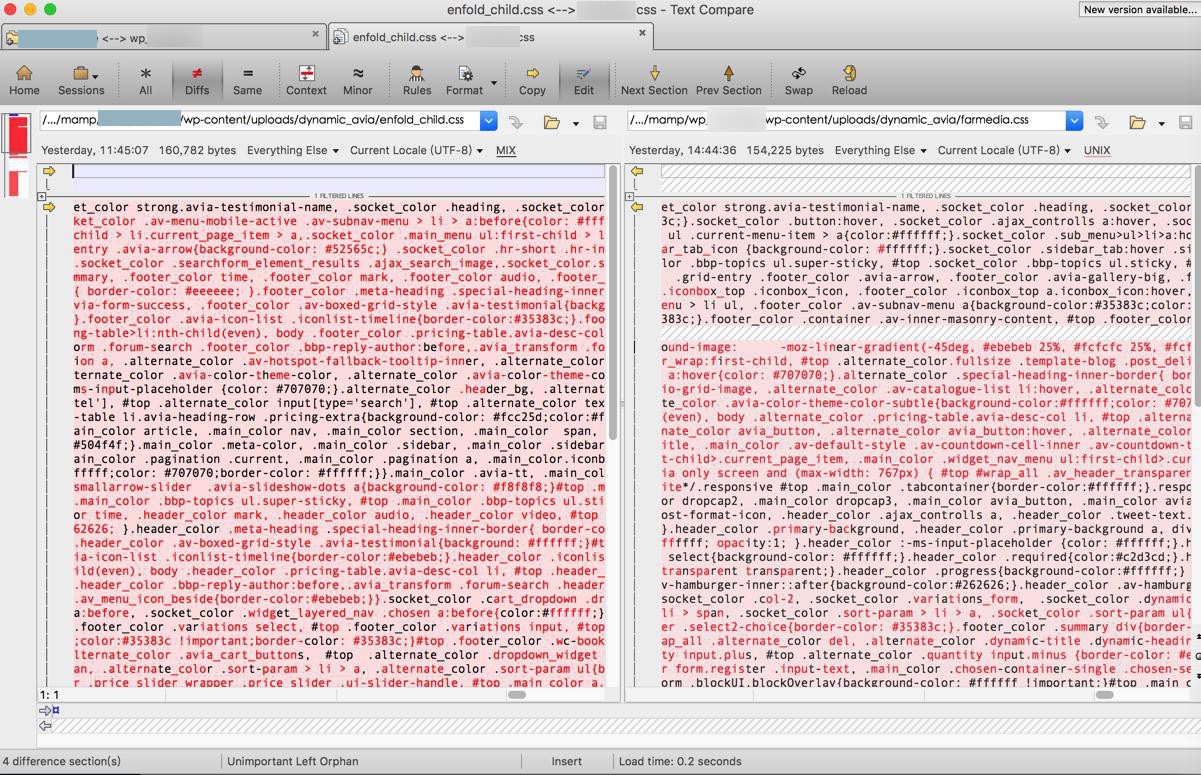This screenshot has height=775, width=1201.
Task: Toggle Minor differences
Action: (357, 80)
